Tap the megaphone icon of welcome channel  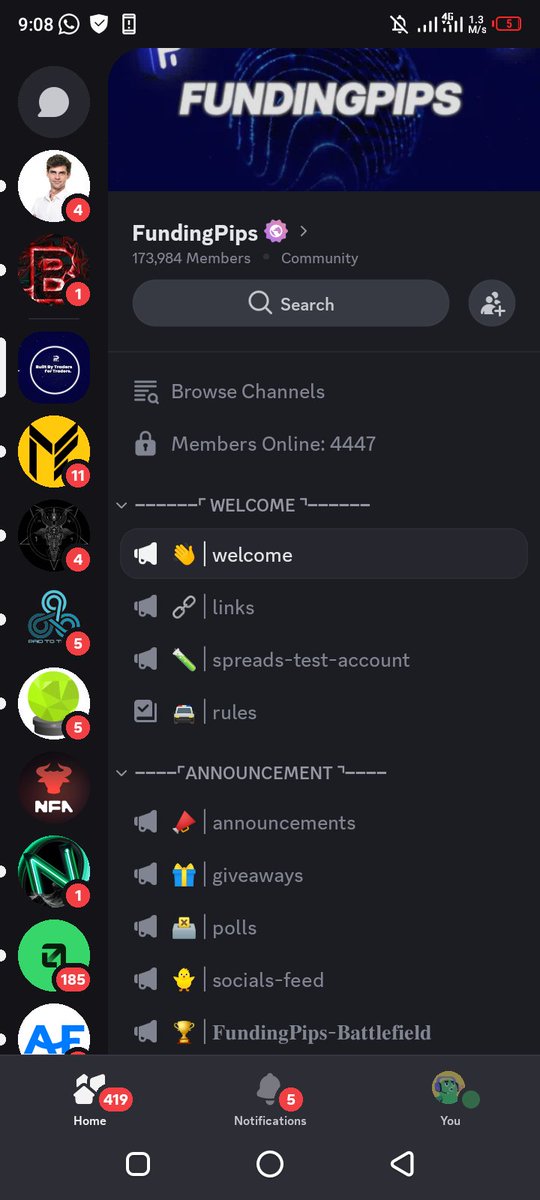click(x=146, y=554)
